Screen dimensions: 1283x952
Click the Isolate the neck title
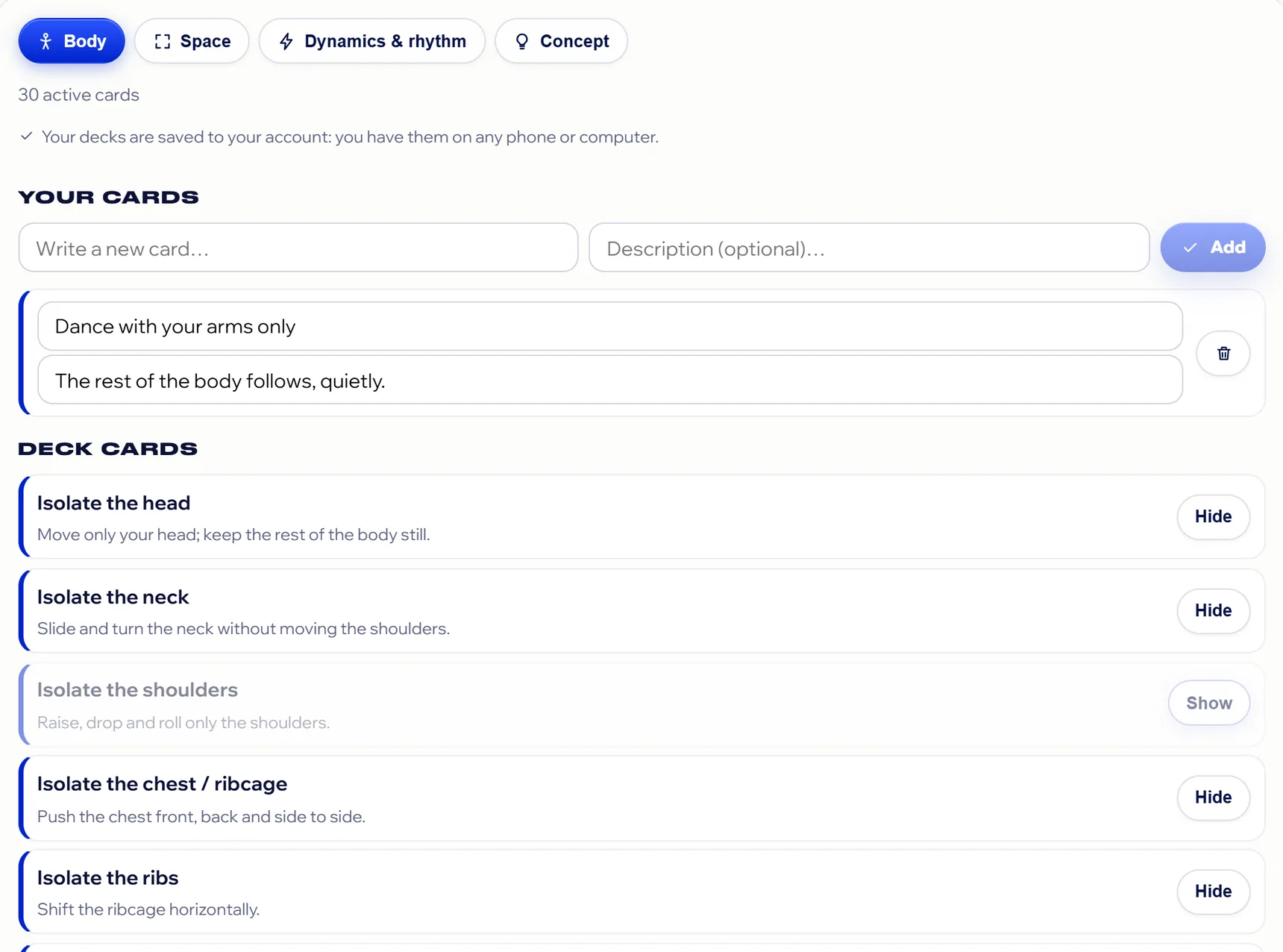pos(113,597)
